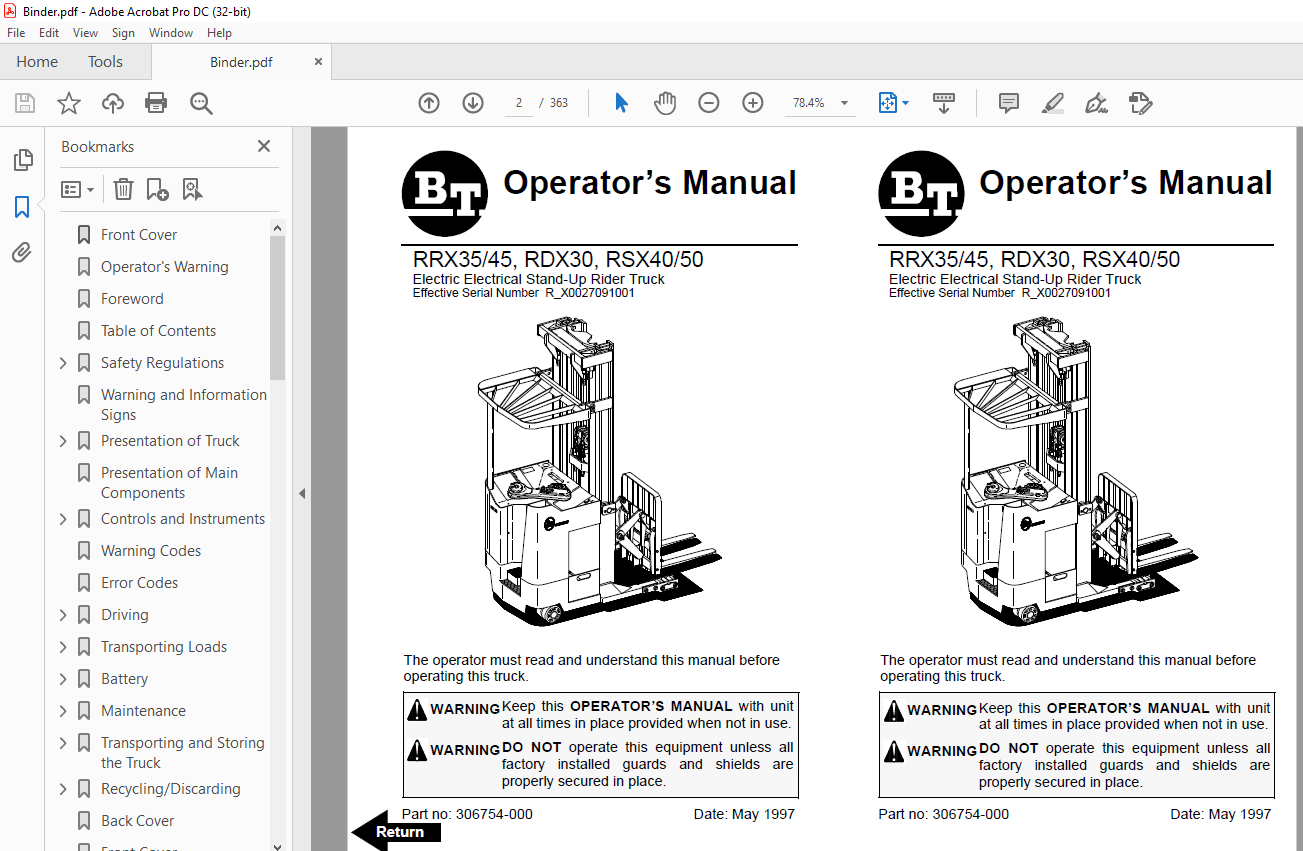Click the page number input field

519,103
